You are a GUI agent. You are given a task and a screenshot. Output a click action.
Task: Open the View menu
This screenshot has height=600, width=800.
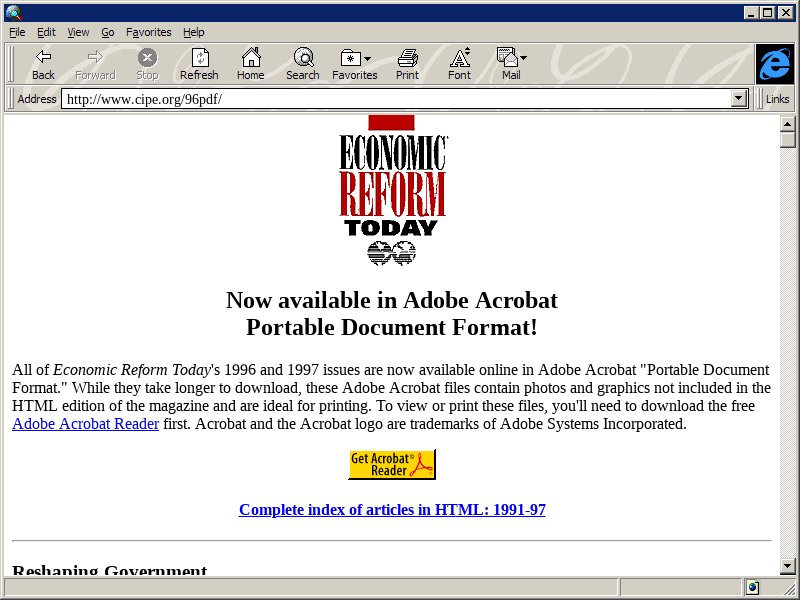(78, 32)
